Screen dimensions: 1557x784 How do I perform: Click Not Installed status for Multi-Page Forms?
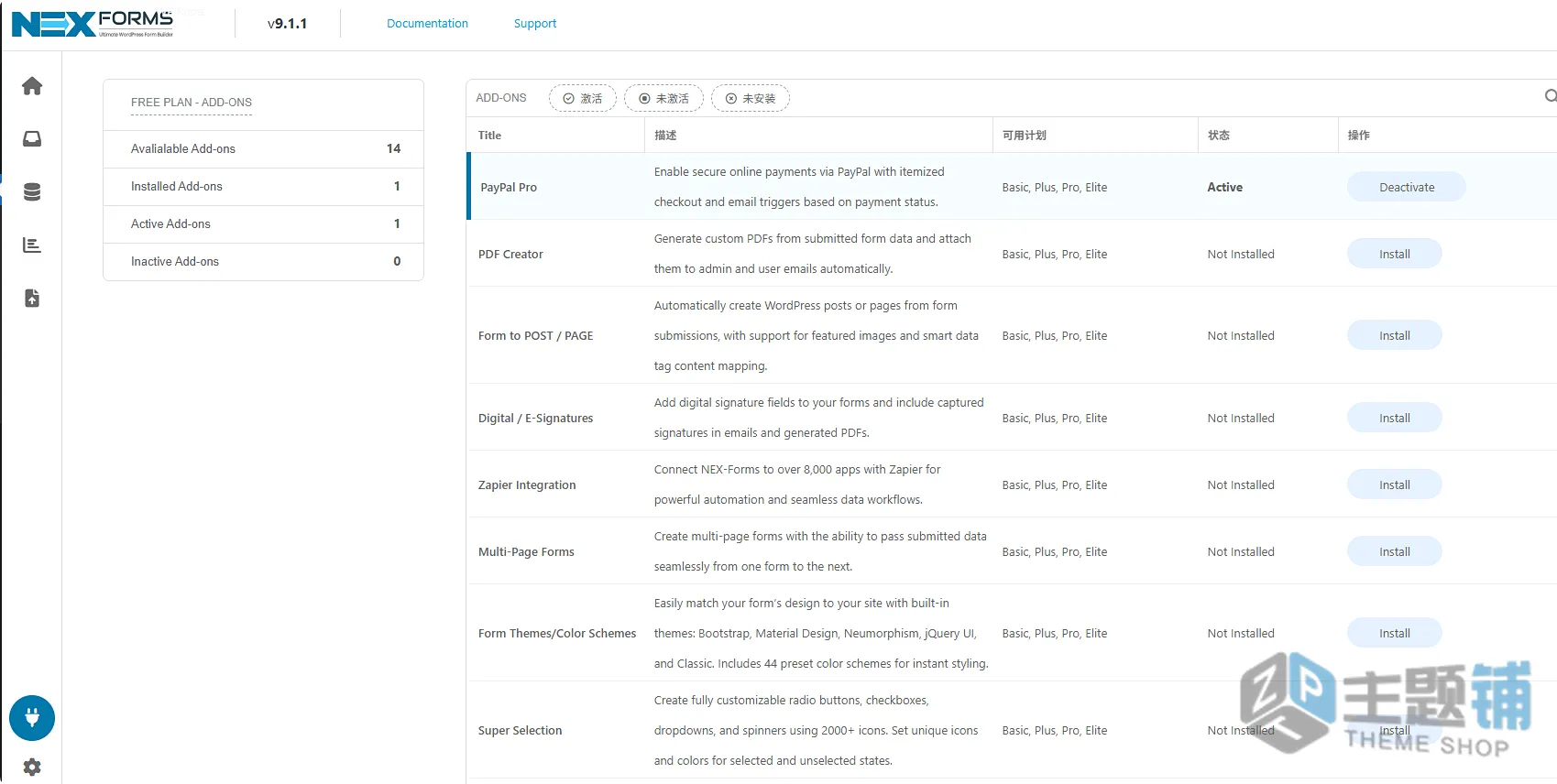click(1241, 551)
